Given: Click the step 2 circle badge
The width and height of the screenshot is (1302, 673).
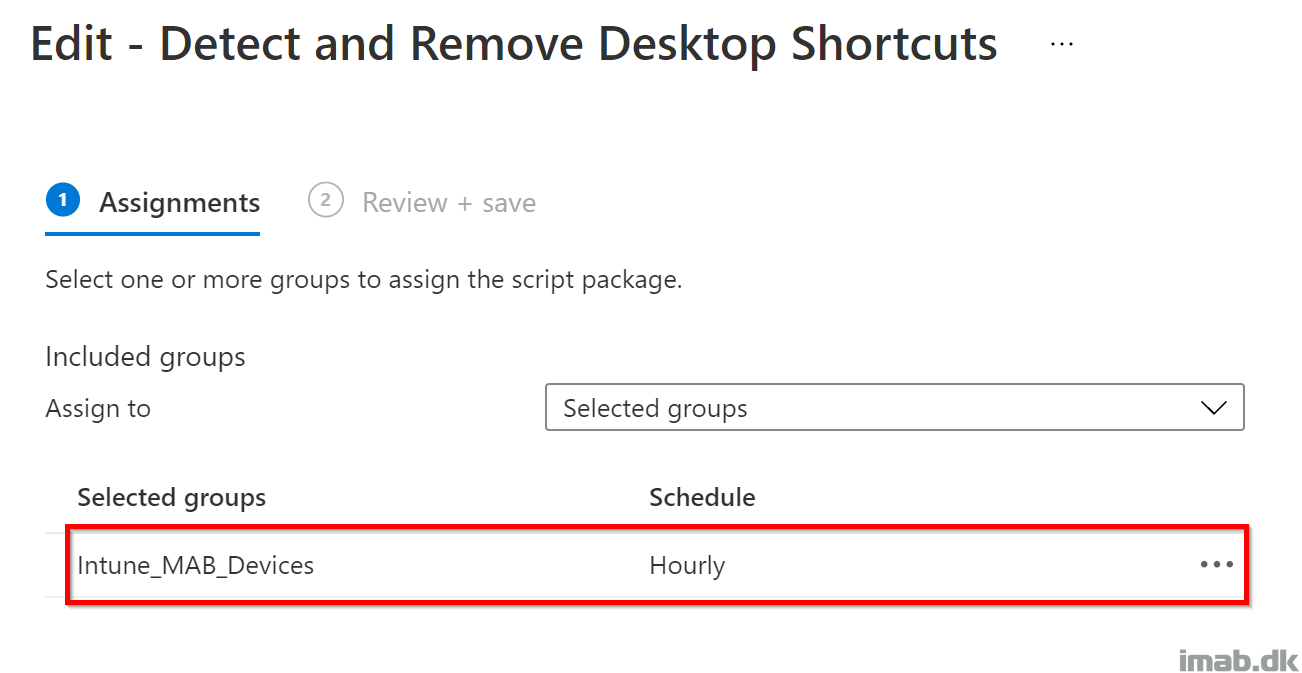Looking at the screenshot, I should pyautogui.click(x=325, y=201).
